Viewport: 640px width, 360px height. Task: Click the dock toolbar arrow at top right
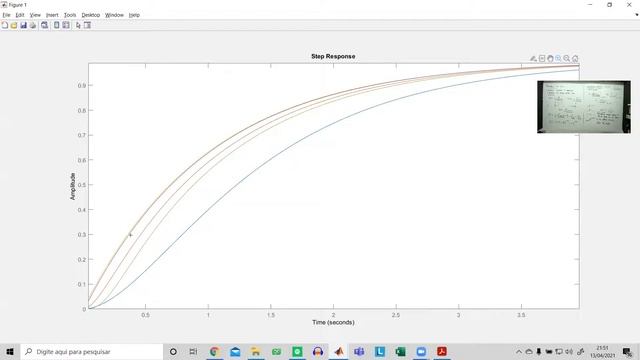click(636, 15)
